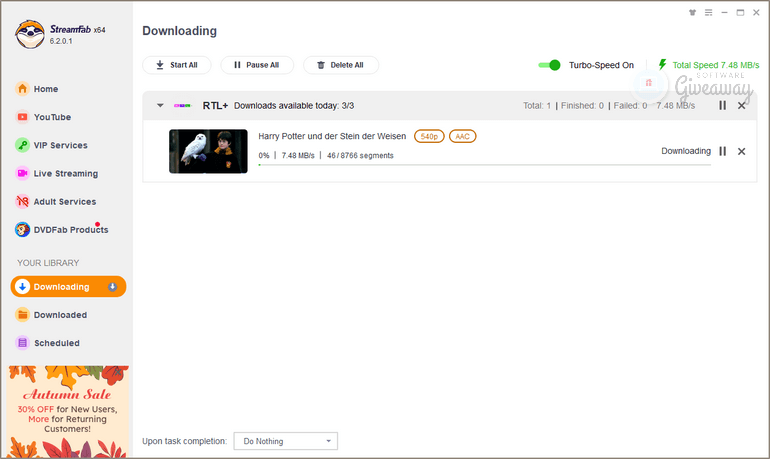770x459 pixels.
Task: Go to YouTube in the sidebar
Action: 52,117
